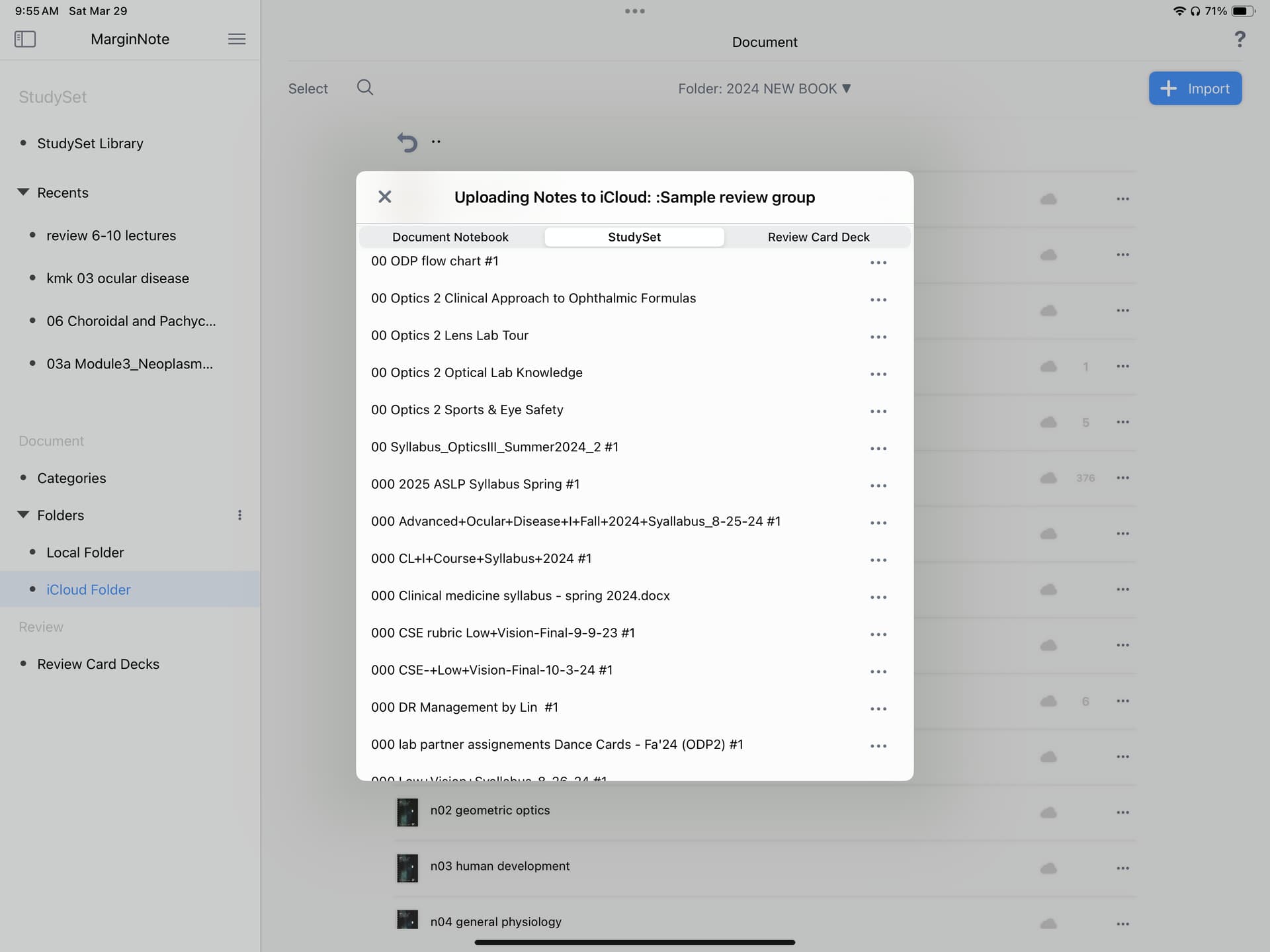The width and height of the screenshot is (1270, 952).
Task: Switch to the Document Notebook tab
Action: point(450,237)
